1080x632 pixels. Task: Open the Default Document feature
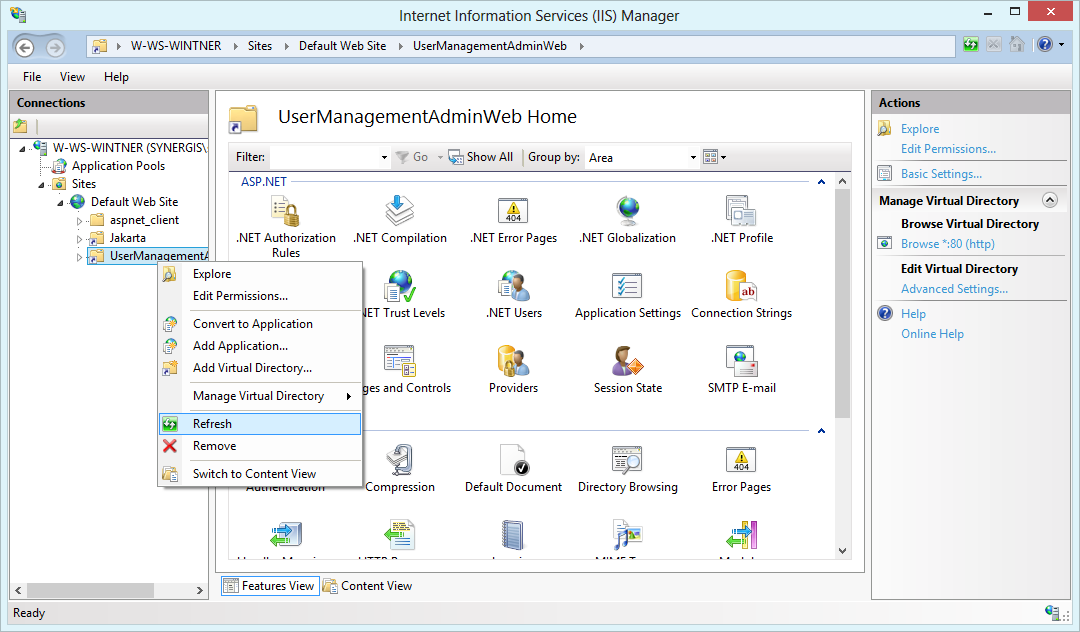coord(513,465)
